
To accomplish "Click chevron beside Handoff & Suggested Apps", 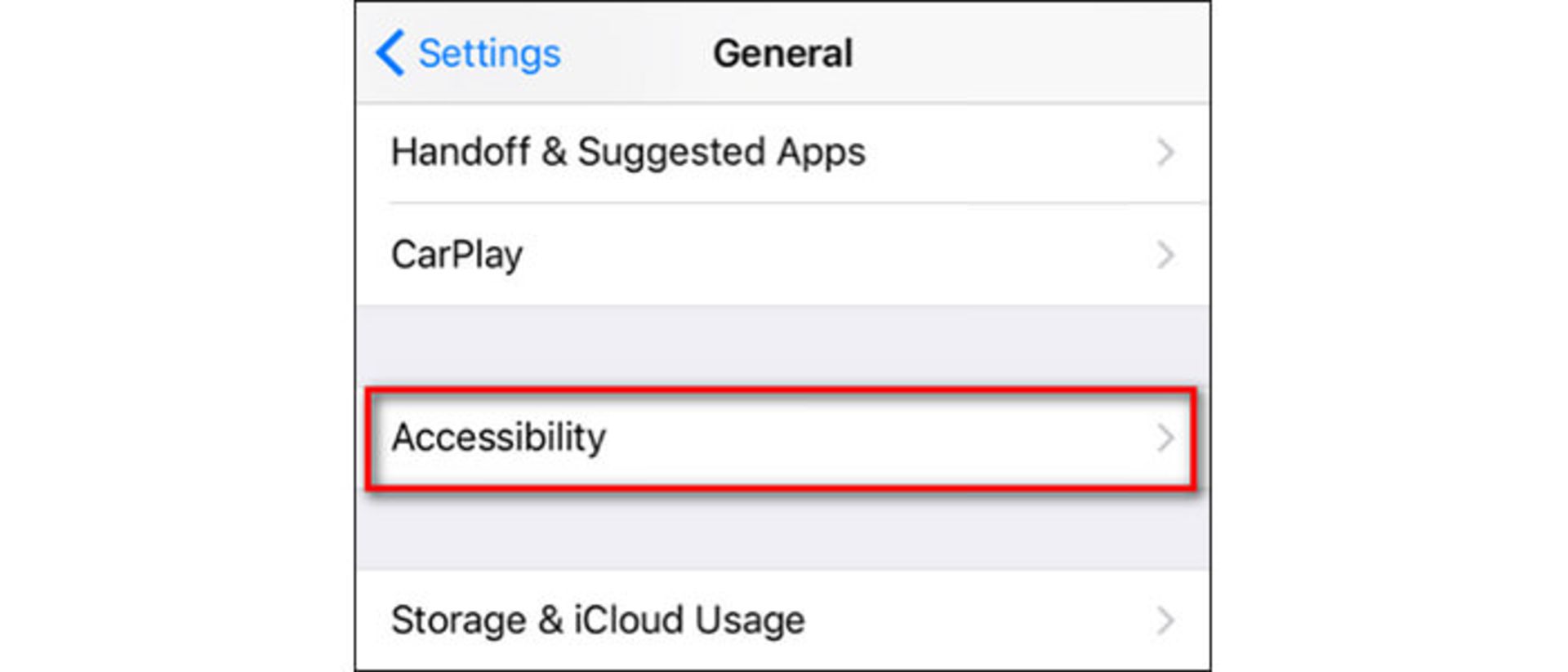I will (x=1165, y=153).
